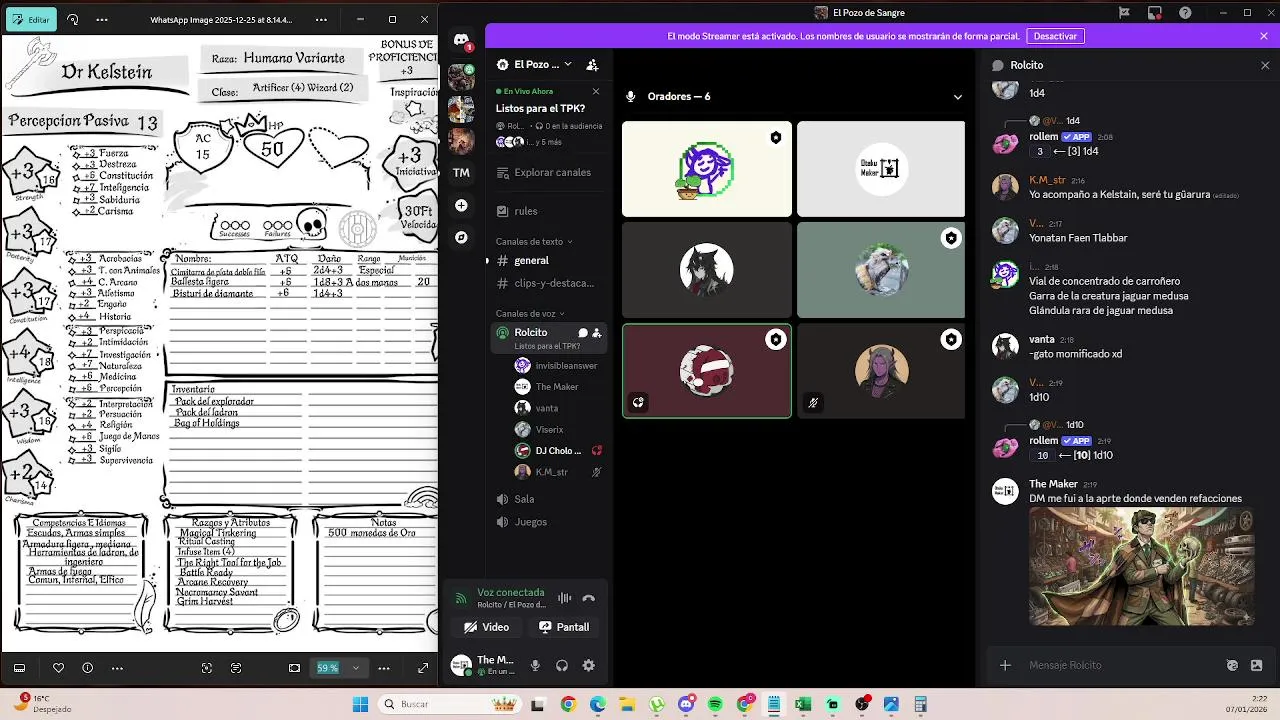Collapse the Oradores speakers list chevron
This screenshot has height=720, width=1280.
coord(957,97)
